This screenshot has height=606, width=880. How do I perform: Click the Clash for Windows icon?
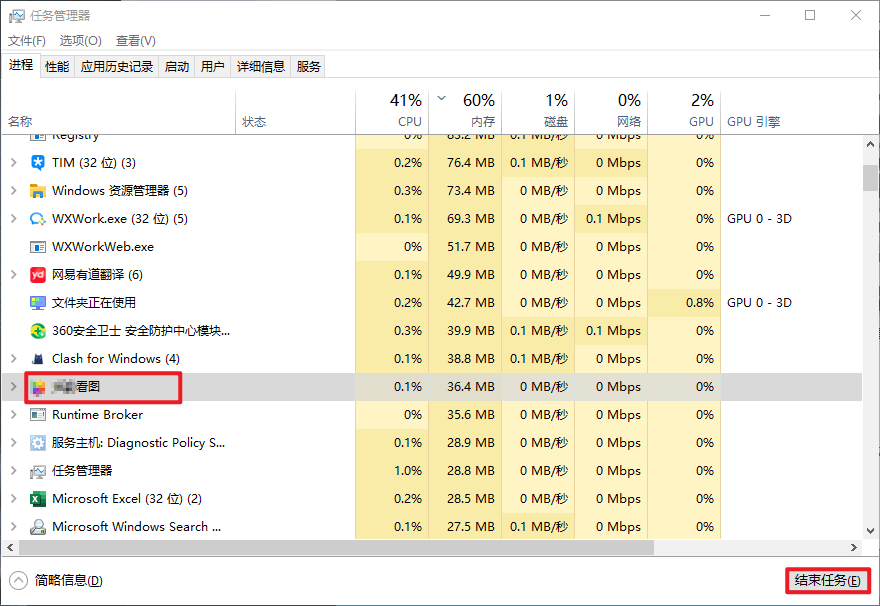point(38,358)
